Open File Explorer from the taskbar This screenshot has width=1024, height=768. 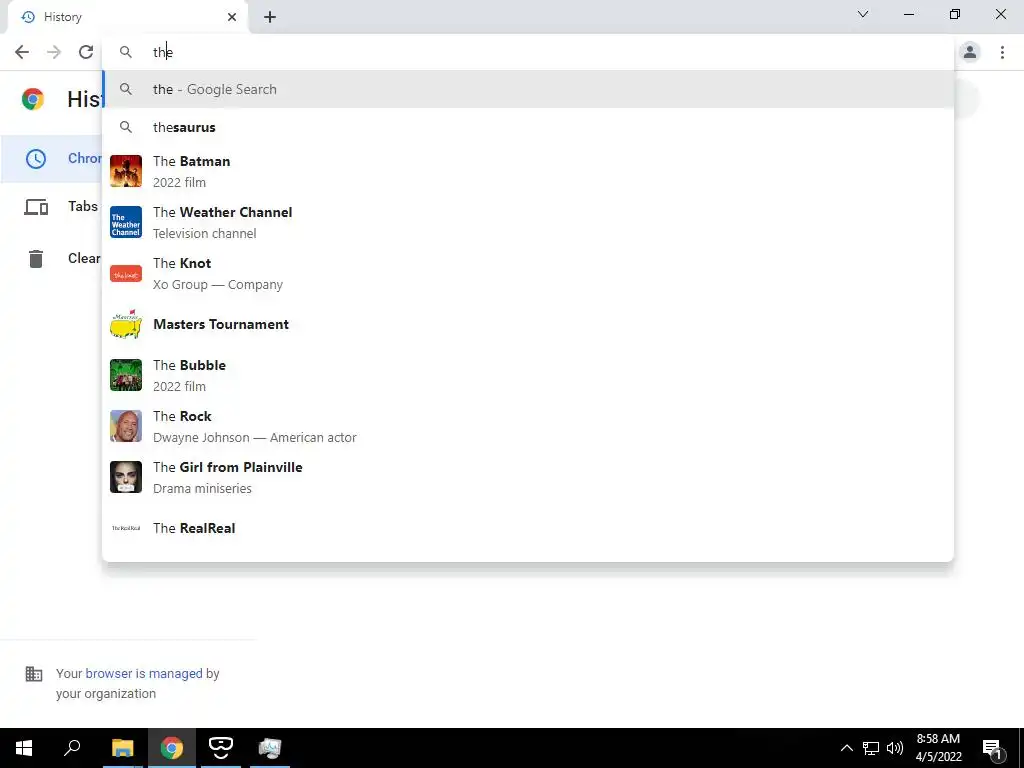point(123,748)
